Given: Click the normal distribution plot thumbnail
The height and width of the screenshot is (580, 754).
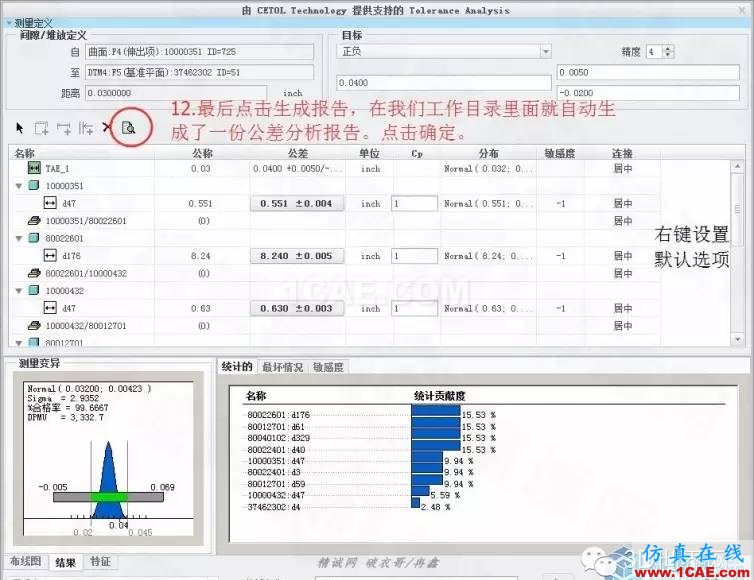Looking at the screenshot, I should [x=109, y=458].
